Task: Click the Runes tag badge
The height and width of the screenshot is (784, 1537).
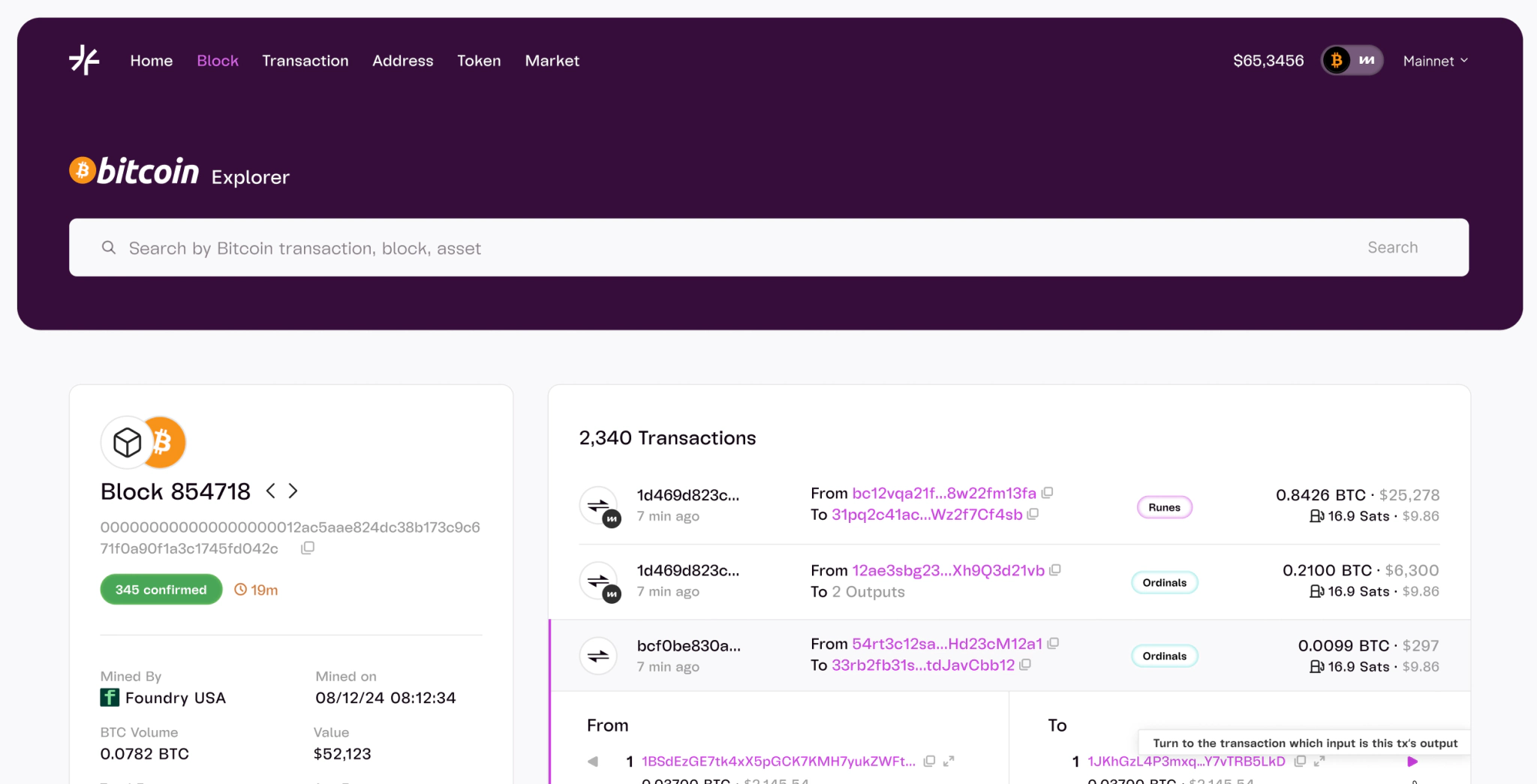Action: (x=1164, y=507)
